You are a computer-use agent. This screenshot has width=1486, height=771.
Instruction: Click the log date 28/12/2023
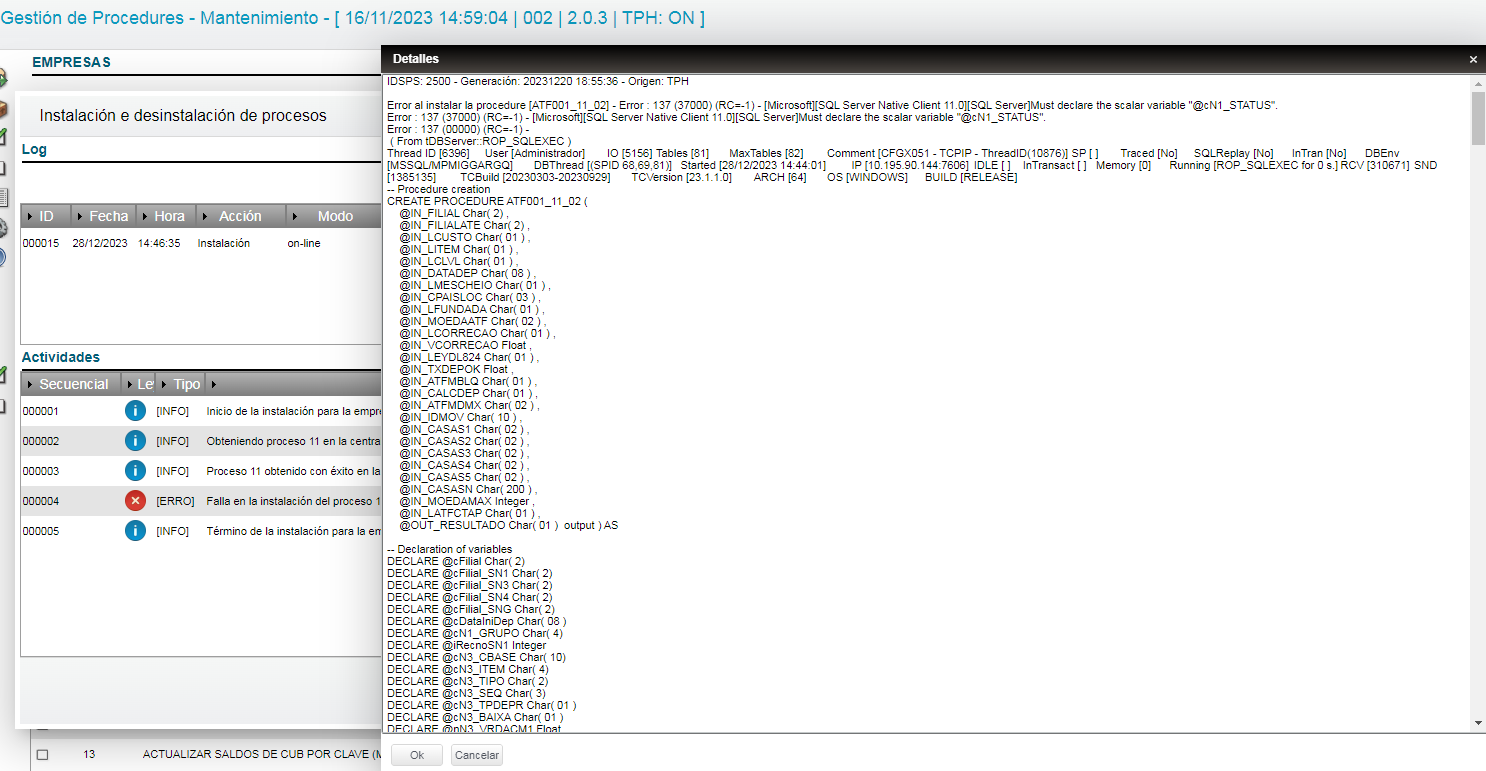pos(100,243)
